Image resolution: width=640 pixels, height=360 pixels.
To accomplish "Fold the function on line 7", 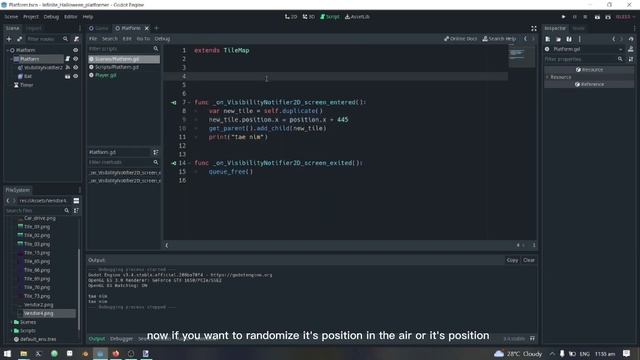I will point(189,102).
